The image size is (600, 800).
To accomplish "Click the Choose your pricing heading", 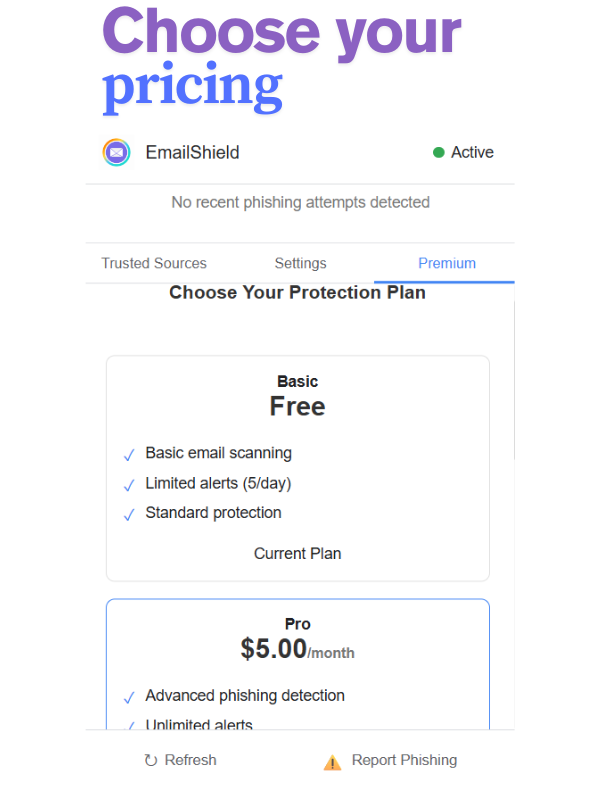I will tap(282, 59).
